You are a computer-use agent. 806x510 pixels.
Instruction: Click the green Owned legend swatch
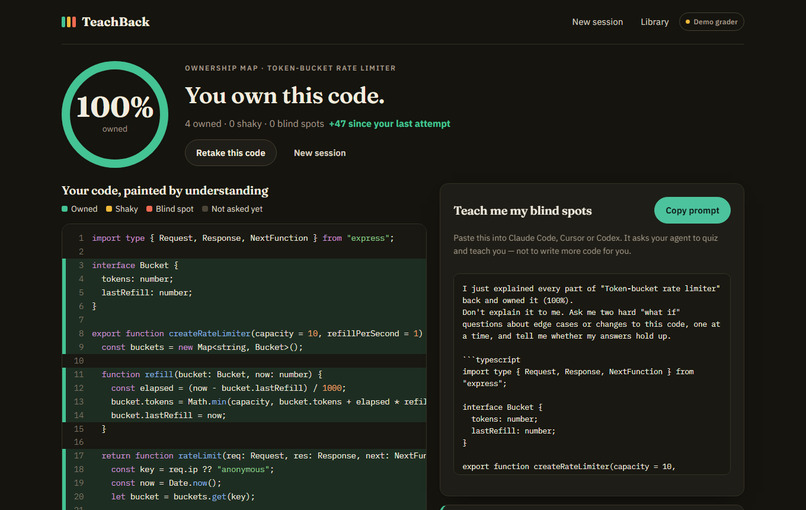pos(65,209)
